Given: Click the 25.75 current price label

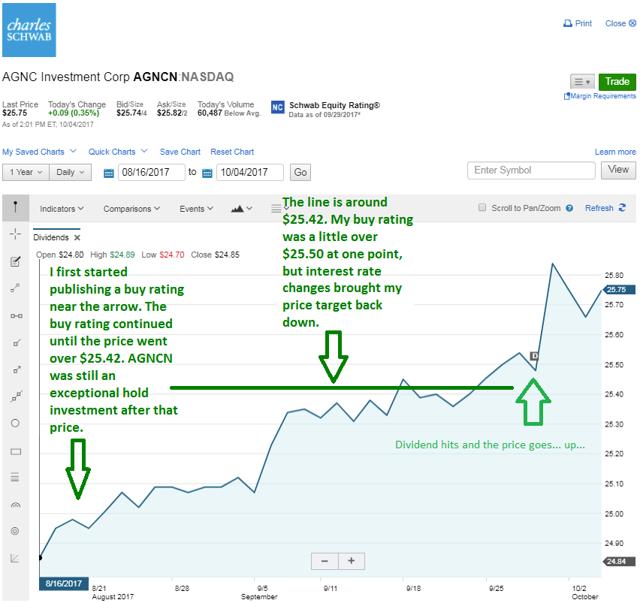Looking at the screenshot, I should (618, 289).
